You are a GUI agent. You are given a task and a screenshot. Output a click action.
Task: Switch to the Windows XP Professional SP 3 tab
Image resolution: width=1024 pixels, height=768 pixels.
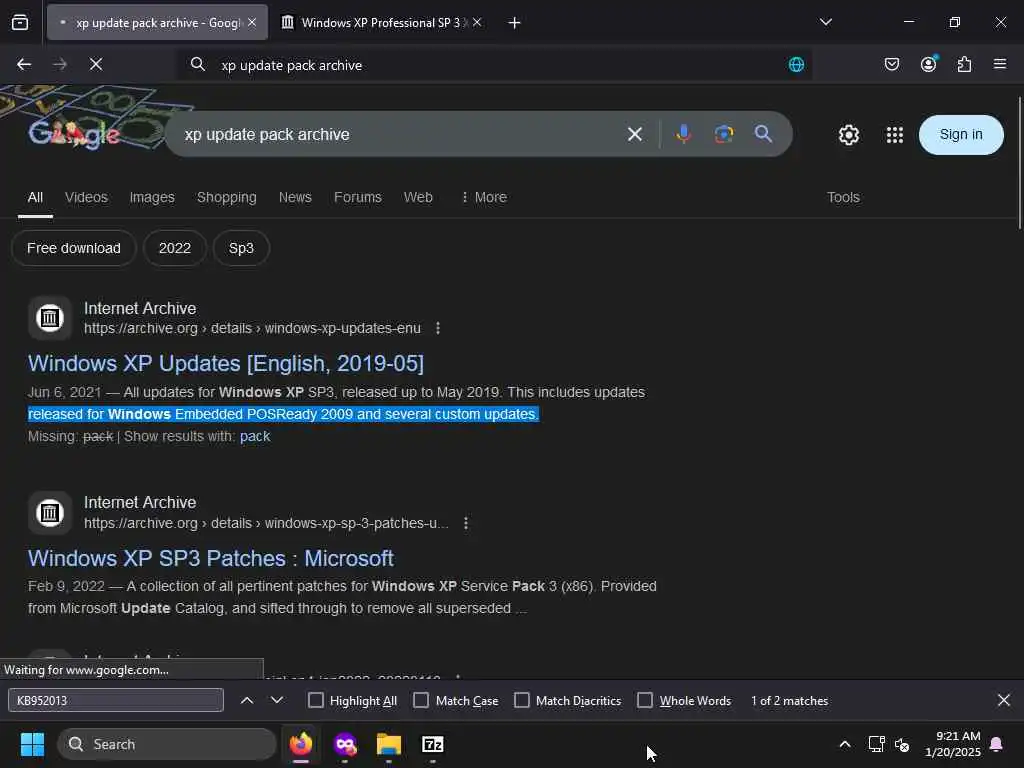(x=381, y=23)
